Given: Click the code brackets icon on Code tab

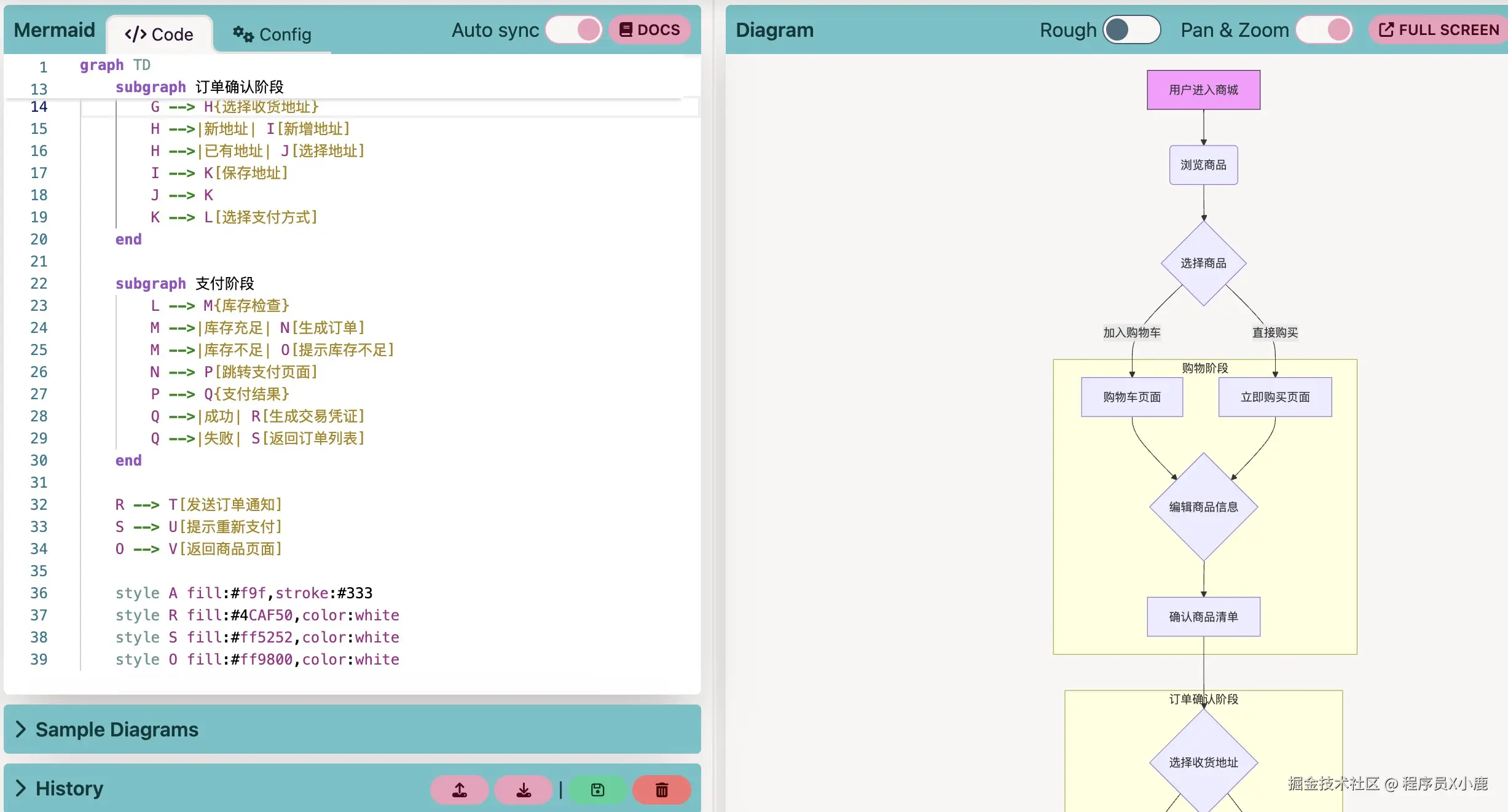Looking at the screenshot, I should click(135, 34).
